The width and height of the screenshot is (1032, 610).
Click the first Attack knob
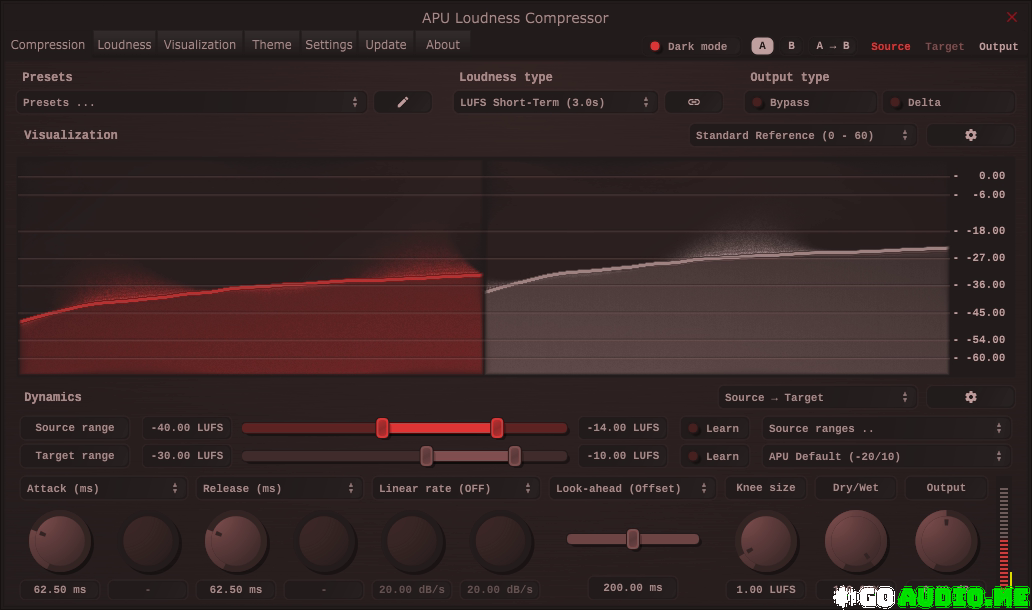tap(59, 542)
